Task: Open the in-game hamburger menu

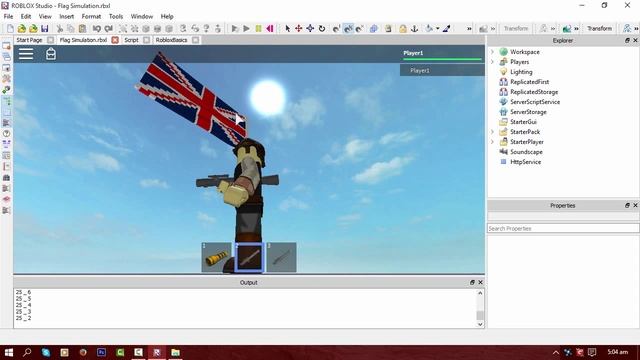Action: [26, 54]
